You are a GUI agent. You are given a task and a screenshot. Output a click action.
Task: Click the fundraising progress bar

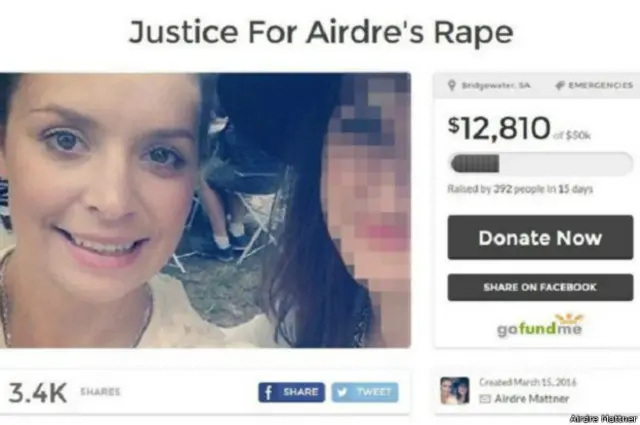click(x=540, y=164)
